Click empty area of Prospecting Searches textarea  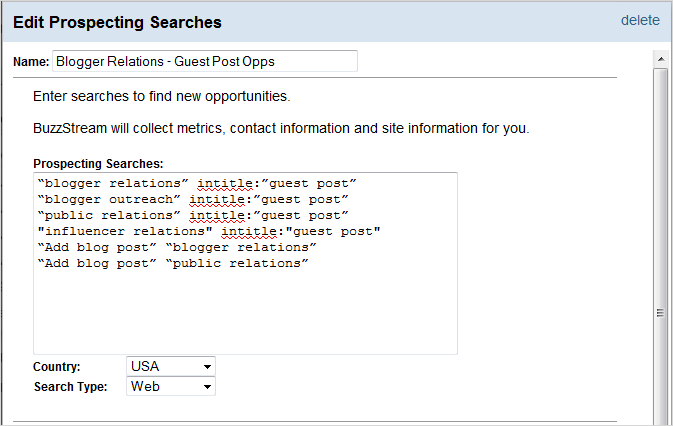tap(245, 313)
